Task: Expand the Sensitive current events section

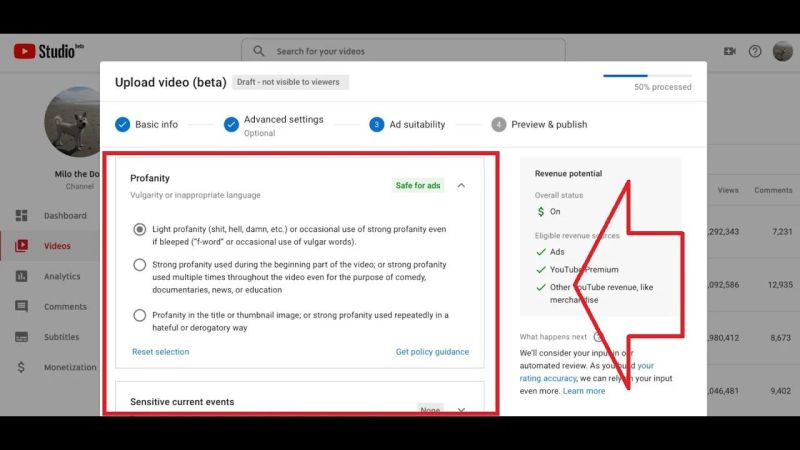Action: (x=461, y=410)
